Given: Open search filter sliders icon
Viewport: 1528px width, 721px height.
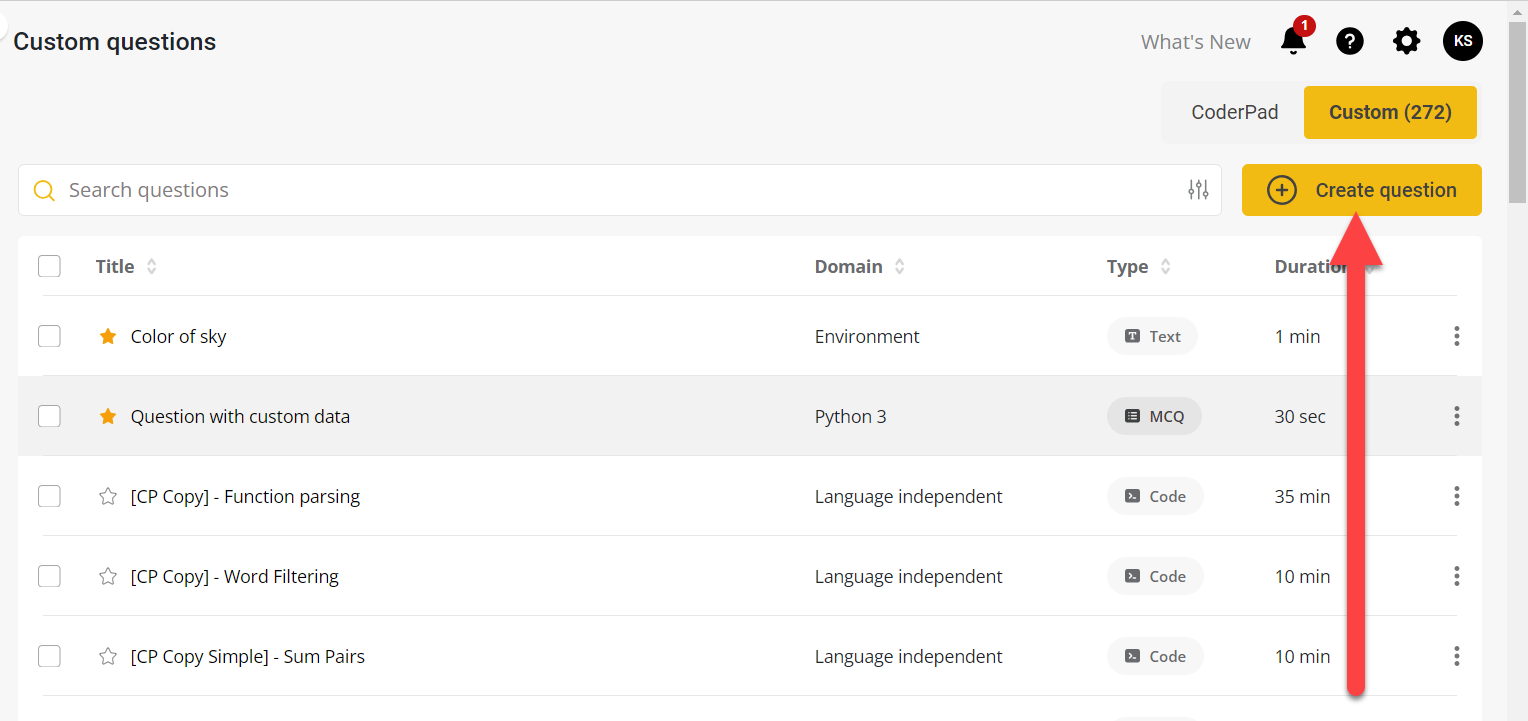Looking at the screenshot, I should click(1198, 190).
